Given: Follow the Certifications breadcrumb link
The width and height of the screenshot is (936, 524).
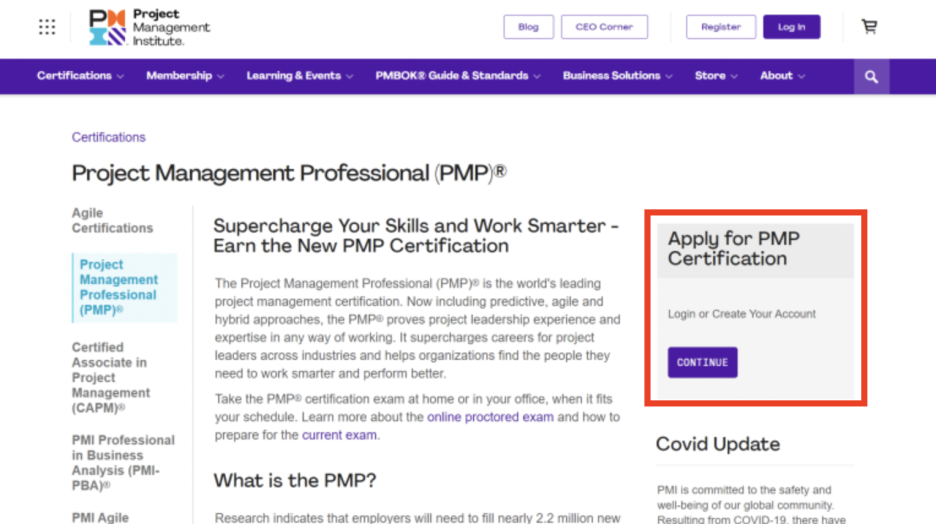Looking at the screenshot, I should [x=109, y=137].
